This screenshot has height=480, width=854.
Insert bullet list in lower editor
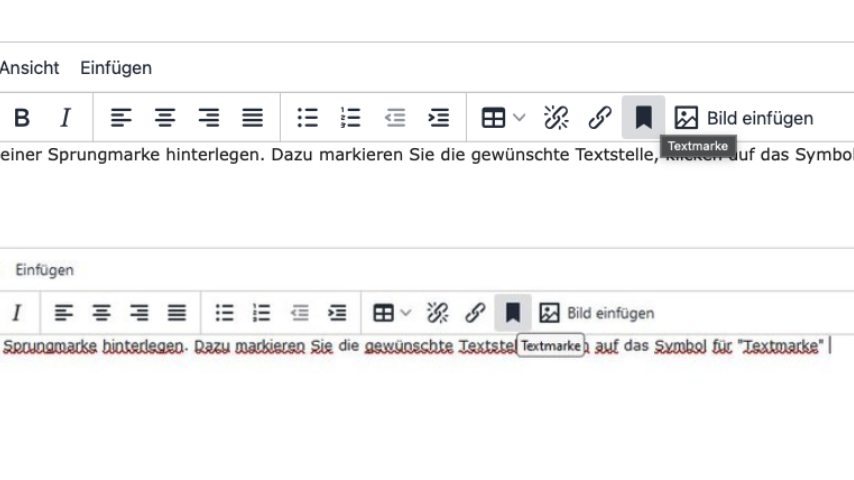(x=224, y=313)
